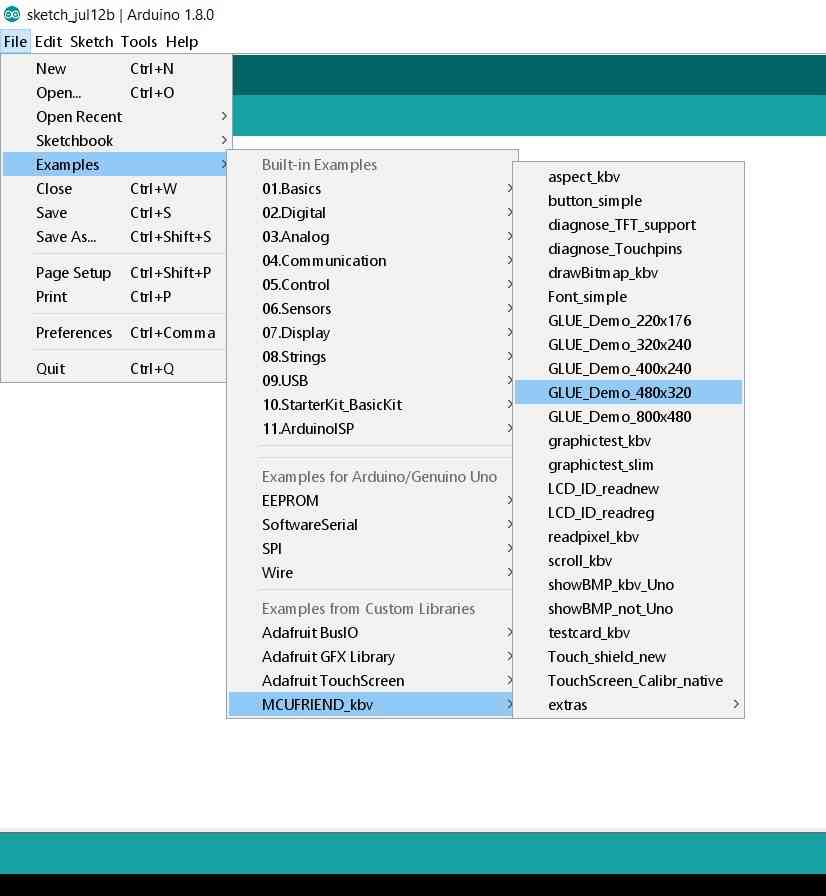Select Page Setup menu entry

click(116, 273)
